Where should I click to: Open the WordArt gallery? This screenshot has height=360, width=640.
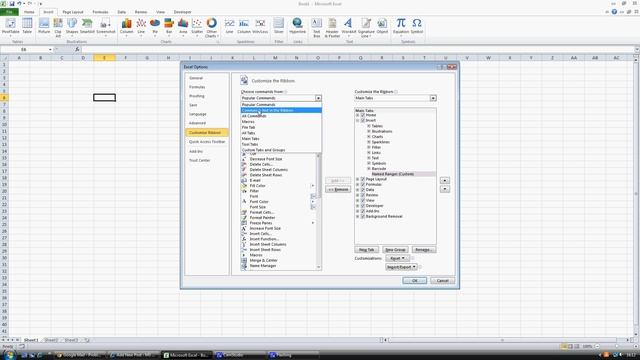point(349,27)
